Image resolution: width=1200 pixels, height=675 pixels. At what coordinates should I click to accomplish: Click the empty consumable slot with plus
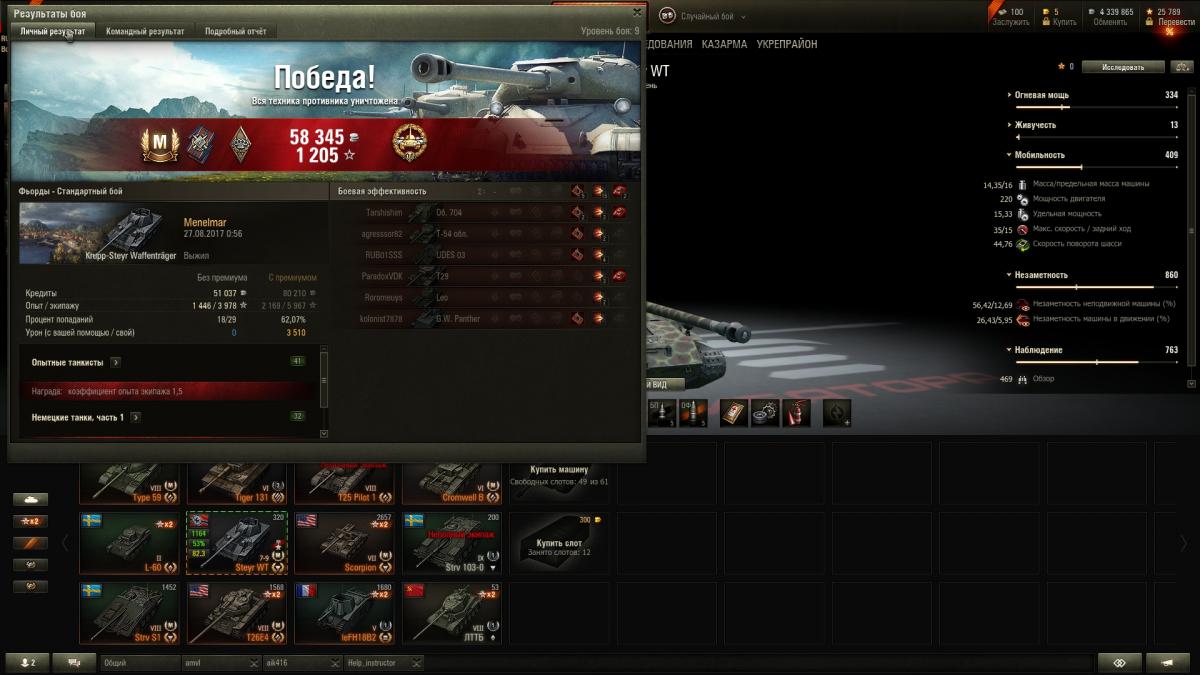coord(837,412)
